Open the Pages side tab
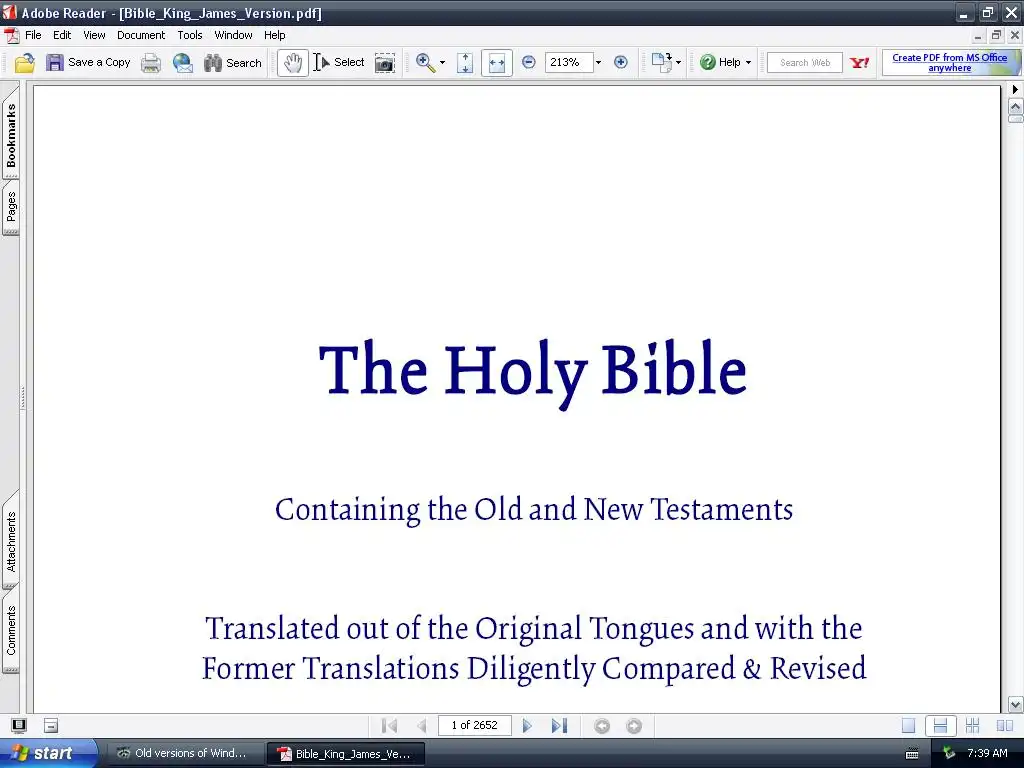The image size is (1024, 768). tap(11, 206)
